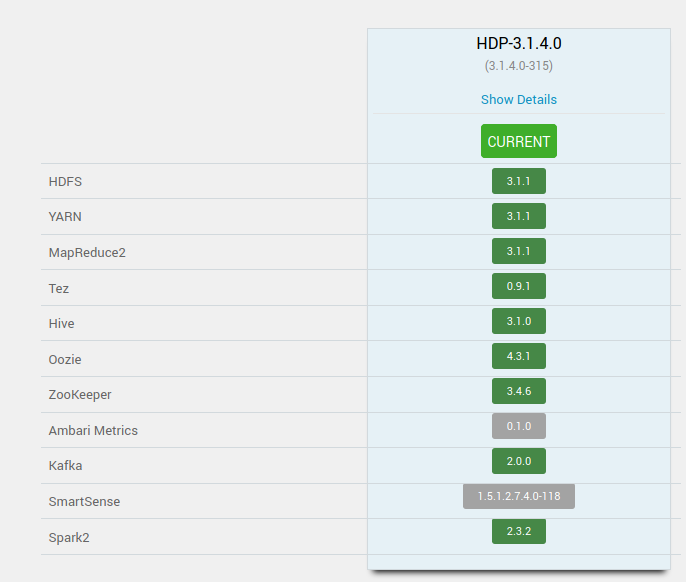Image resolution: width=686 pixels, height=582 pixels.
Task: Click the green CURRENT button
Action: point(519,141)
